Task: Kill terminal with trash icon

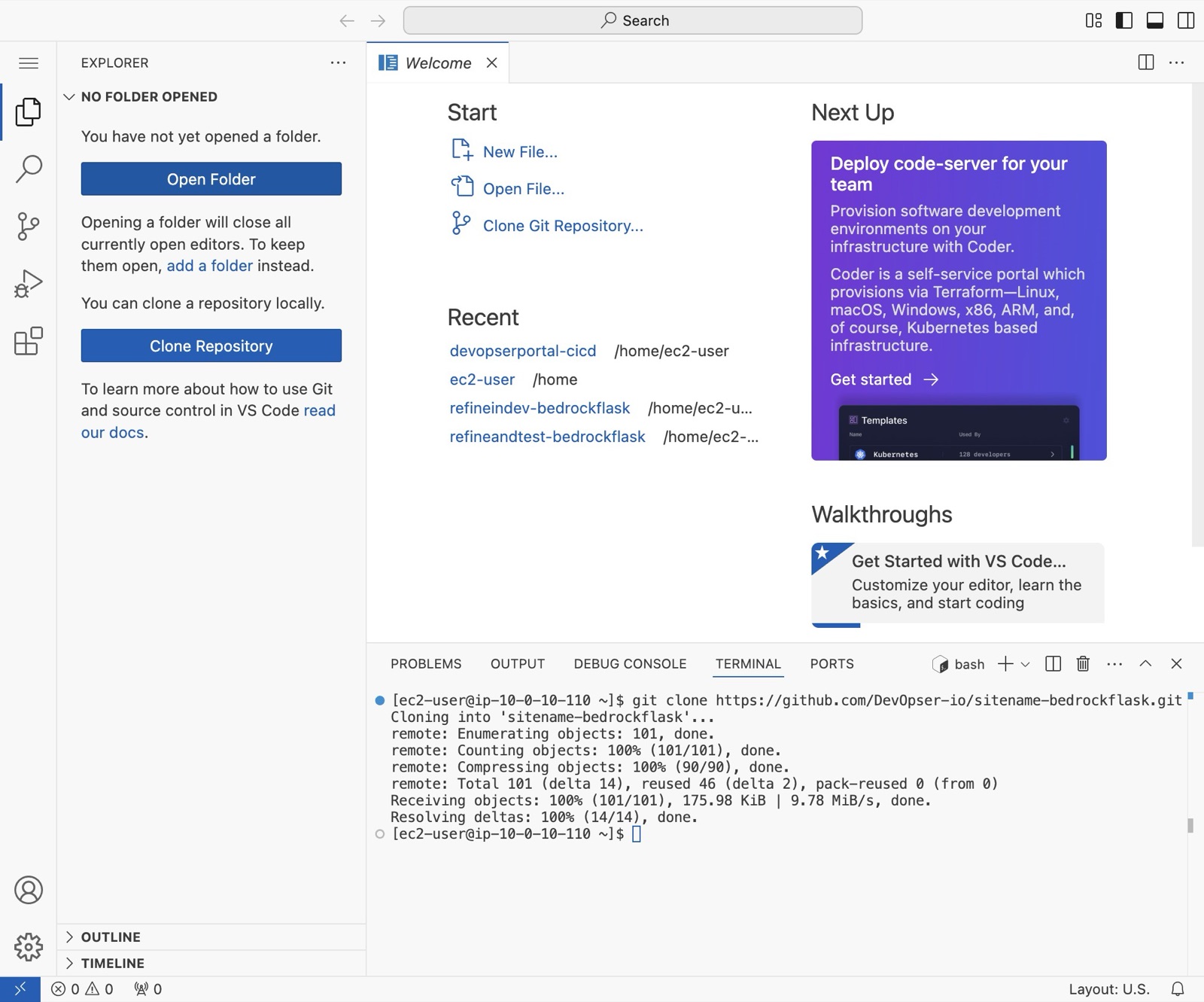Action: (x=1083, y=663)
